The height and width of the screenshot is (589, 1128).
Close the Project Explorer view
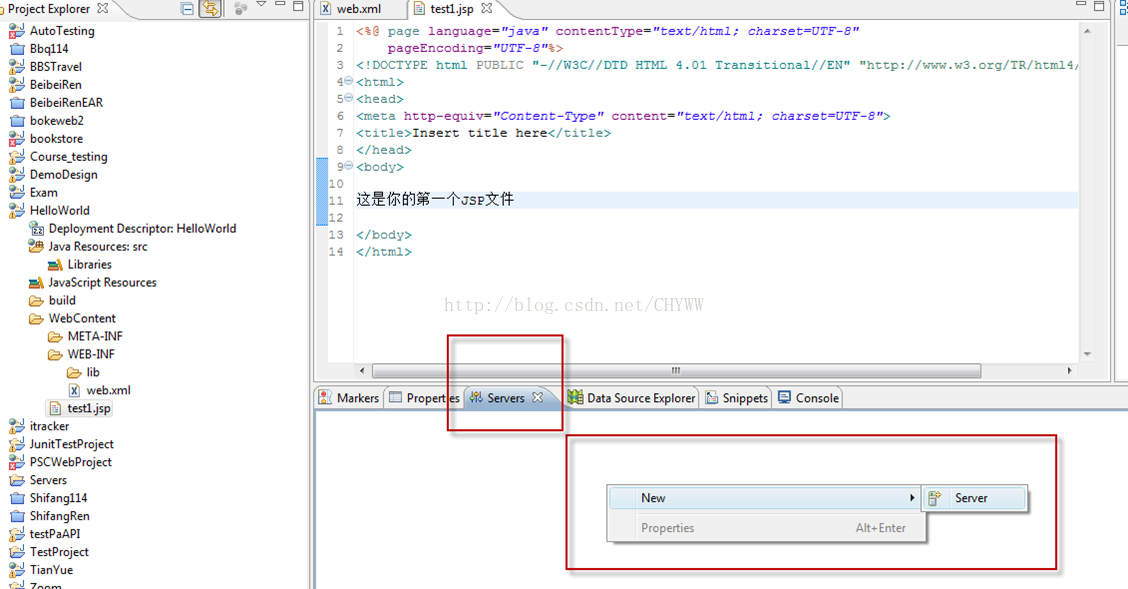pyautogui.click(x=103, y=9)
